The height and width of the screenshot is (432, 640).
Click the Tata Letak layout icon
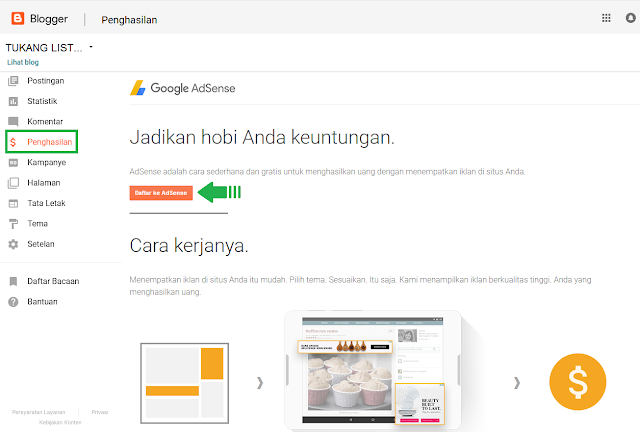13,203
